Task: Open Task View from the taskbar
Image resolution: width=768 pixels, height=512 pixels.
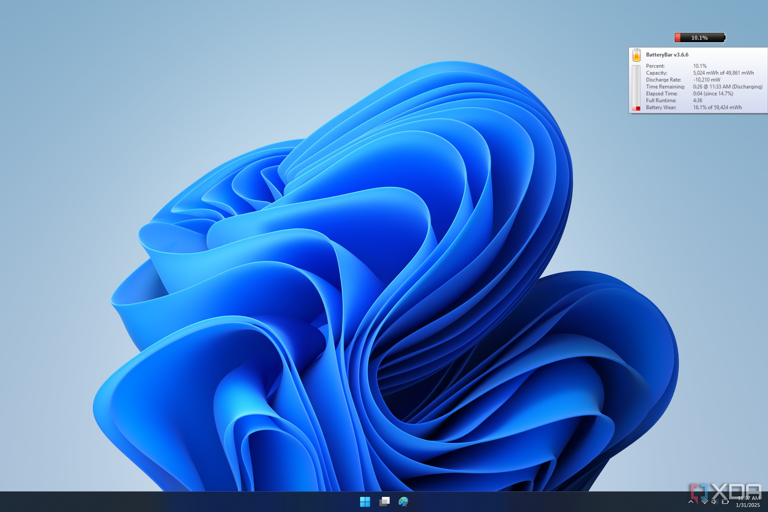Action: click(x=384, y=501)
